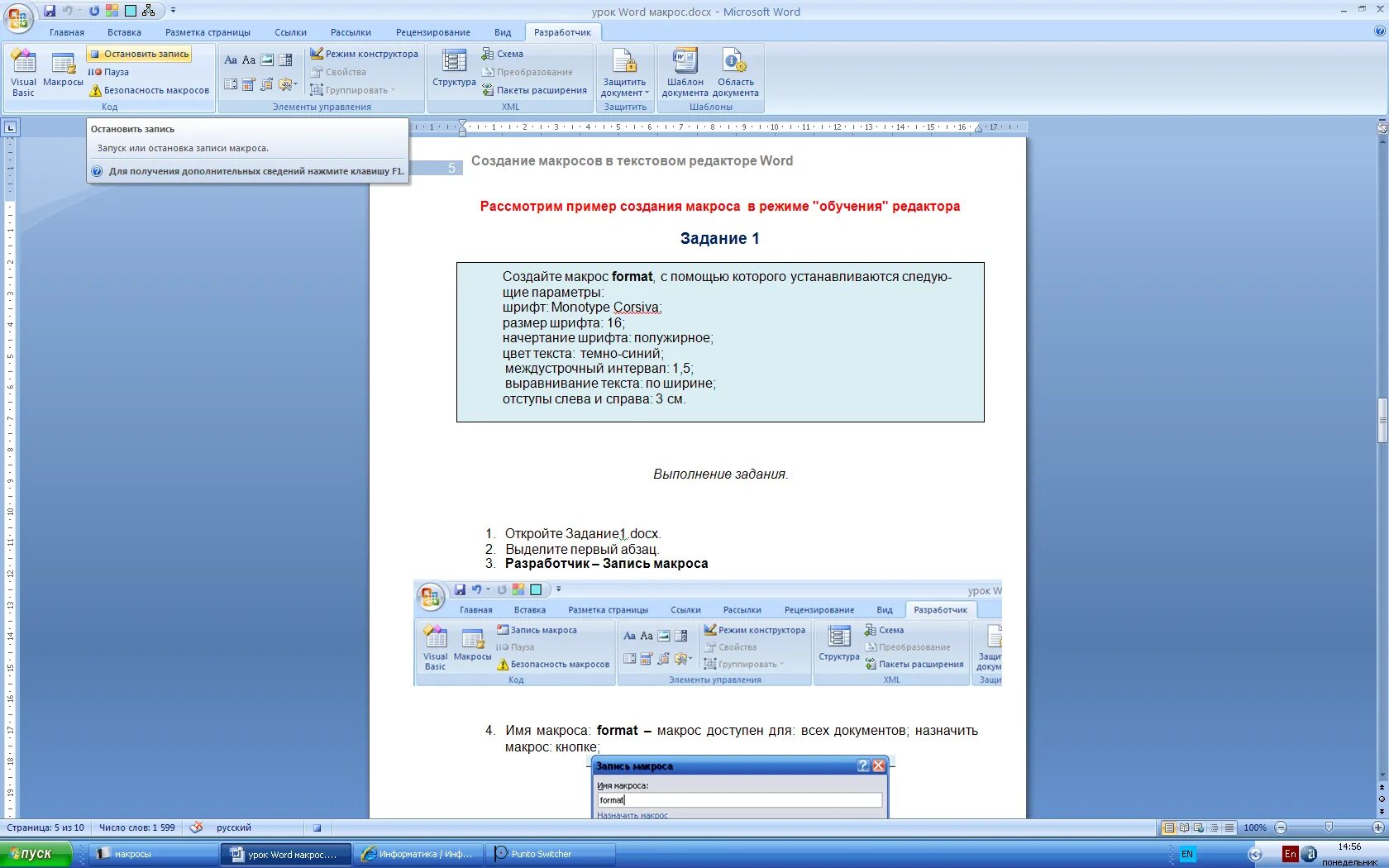The image size is (1389, 868).
Task: Click the Пуск start button
Action: pos(36,854)
